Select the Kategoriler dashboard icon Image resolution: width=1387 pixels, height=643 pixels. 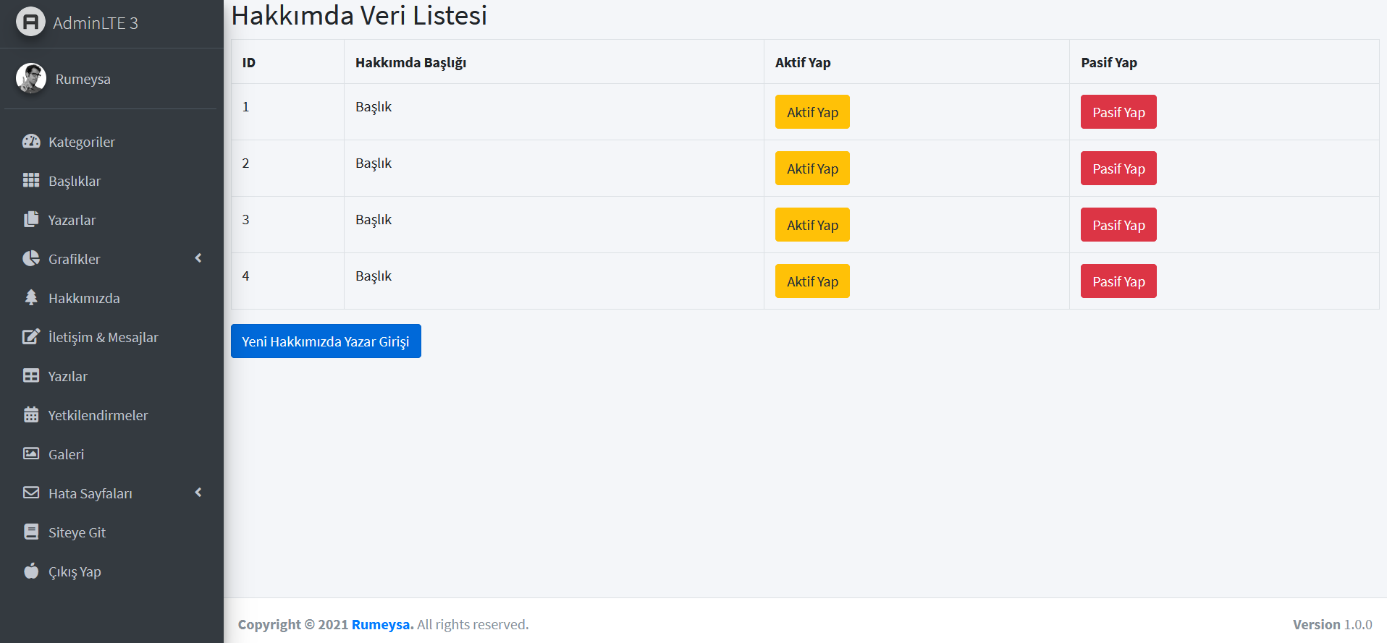(31, 141)
